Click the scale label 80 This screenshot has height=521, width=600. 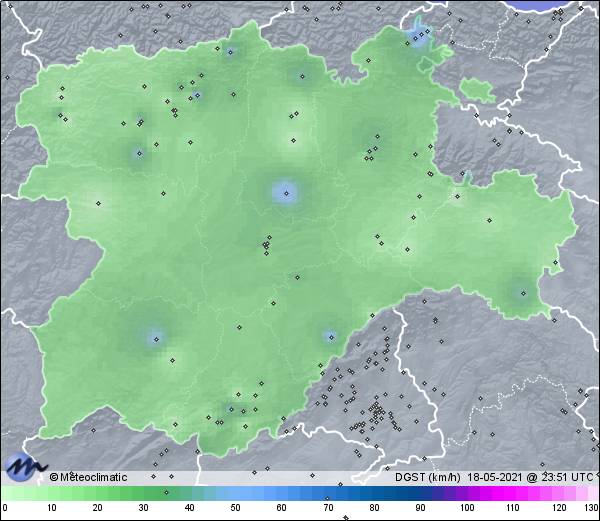374,508
